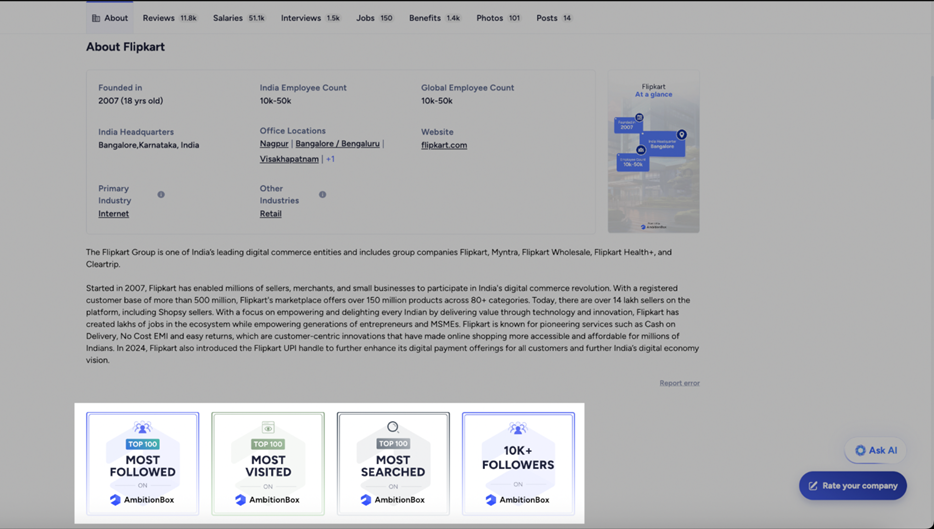The height and width of the screenshot is (529, 934).
Task: Expand more office locations with +1
Action: (330, 159)
